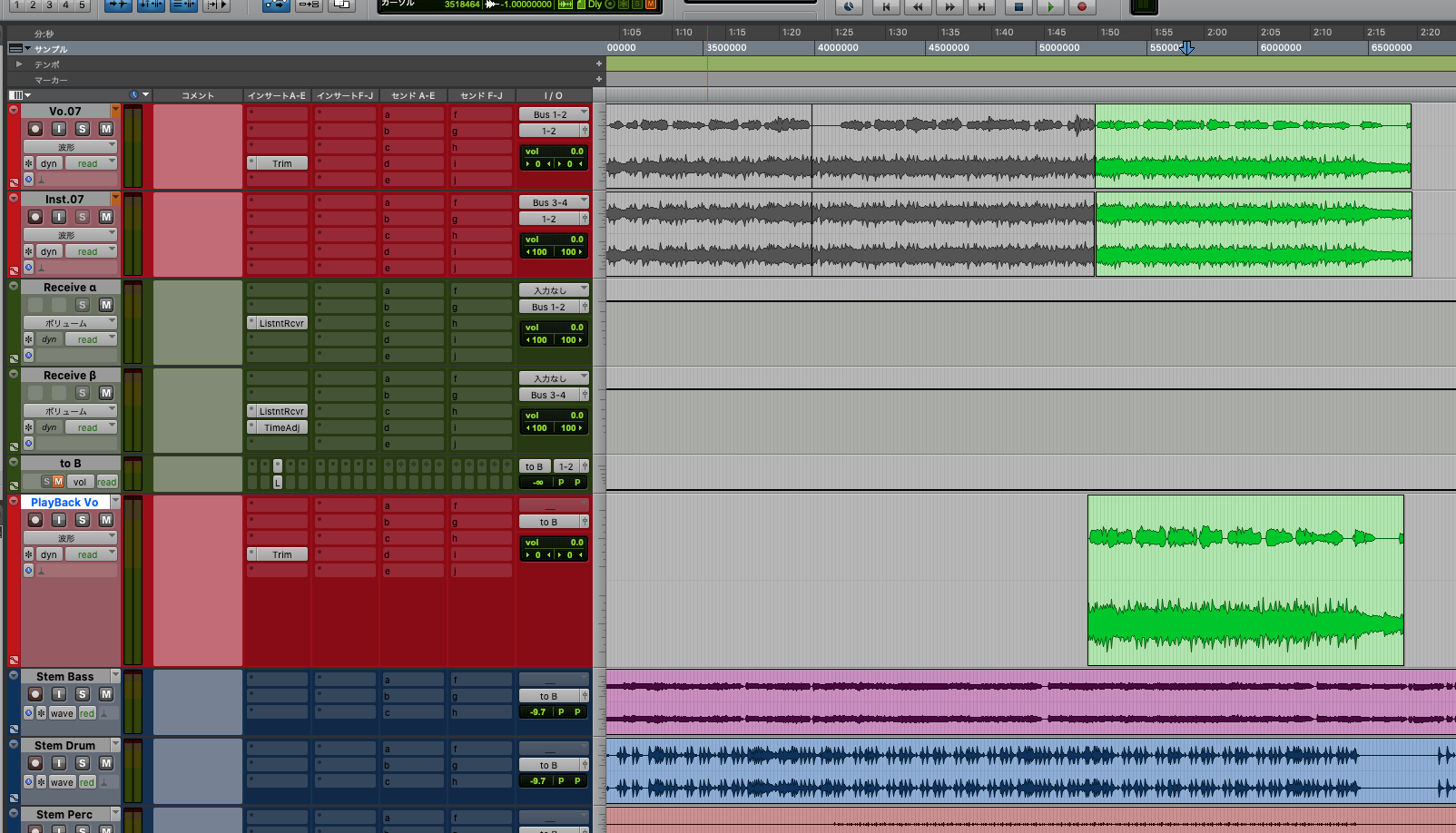This screenshot has height=833, width=1456.
Task: Click the red Record transport button
Action: click(x=1081, y=6)
